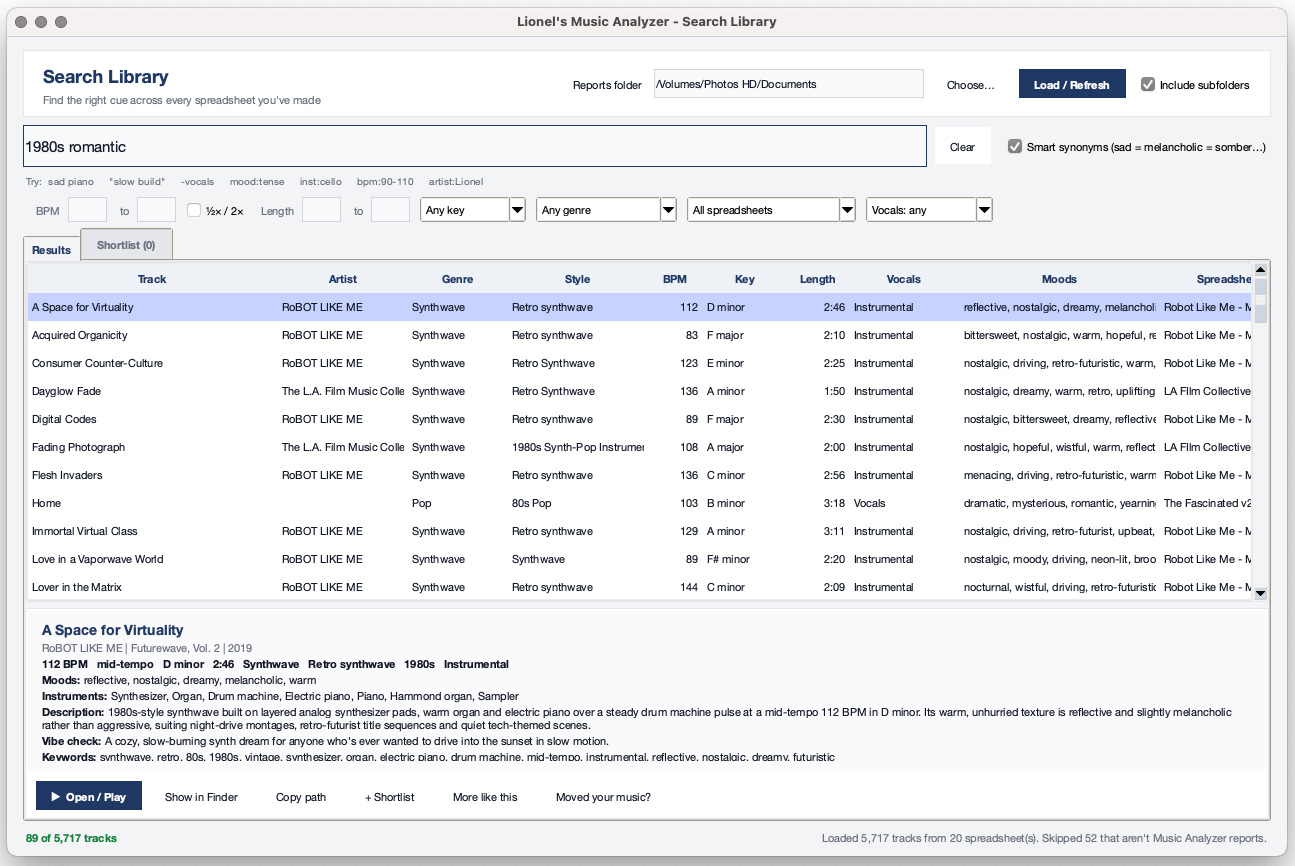Select the Home track row

tap(640, 503)
